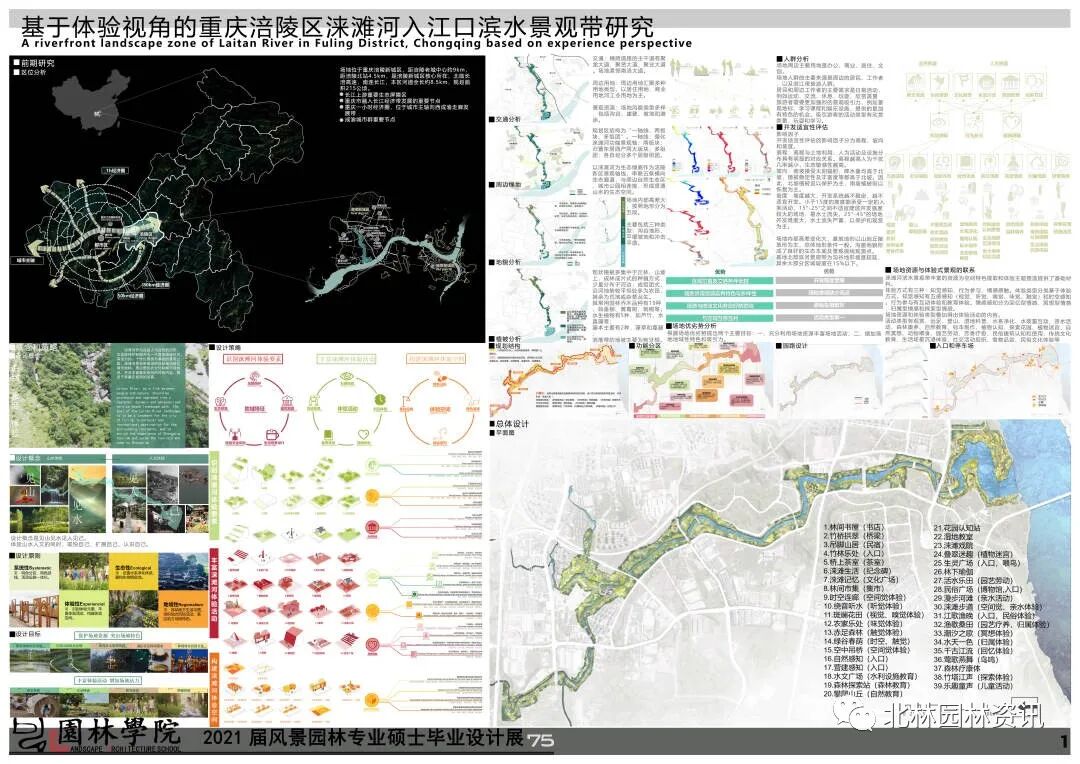1080x764 pixels.
Task: Click the '设计目标' heading
Action: [25, 634]
